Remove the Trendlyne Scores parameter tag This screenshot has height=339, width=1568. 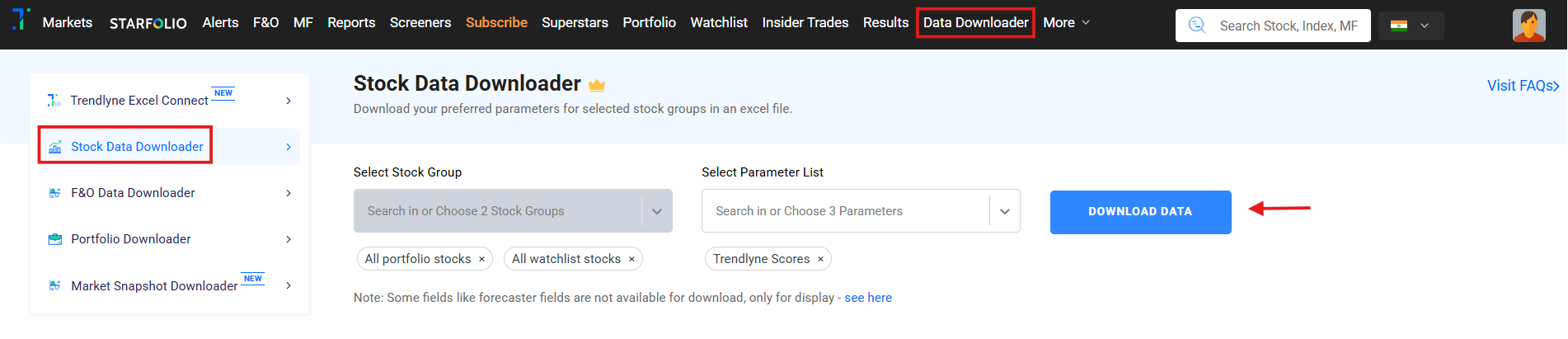coord(820,259)
